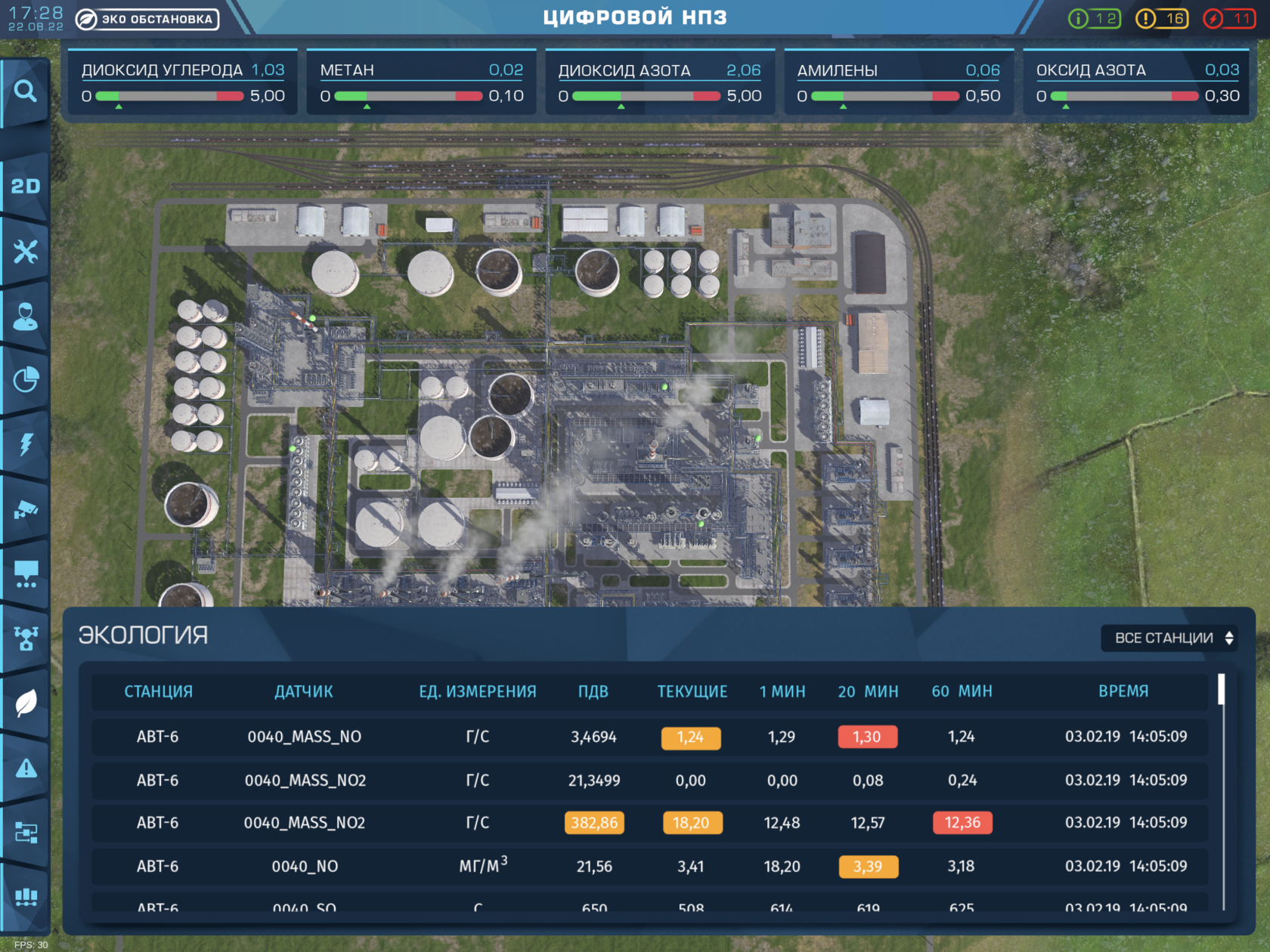Click the amylenes reading 0,06
Image resolution: width=1270 pixels, height=952 pixels.
click(x=983, y=70)
